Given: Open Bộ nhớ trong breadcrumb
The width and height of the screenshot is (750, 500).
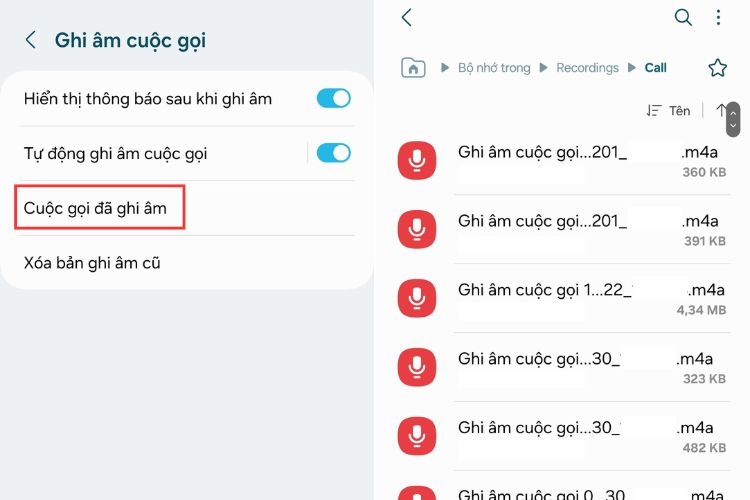Looking at the screenshot, I should (x=494, y=68).
